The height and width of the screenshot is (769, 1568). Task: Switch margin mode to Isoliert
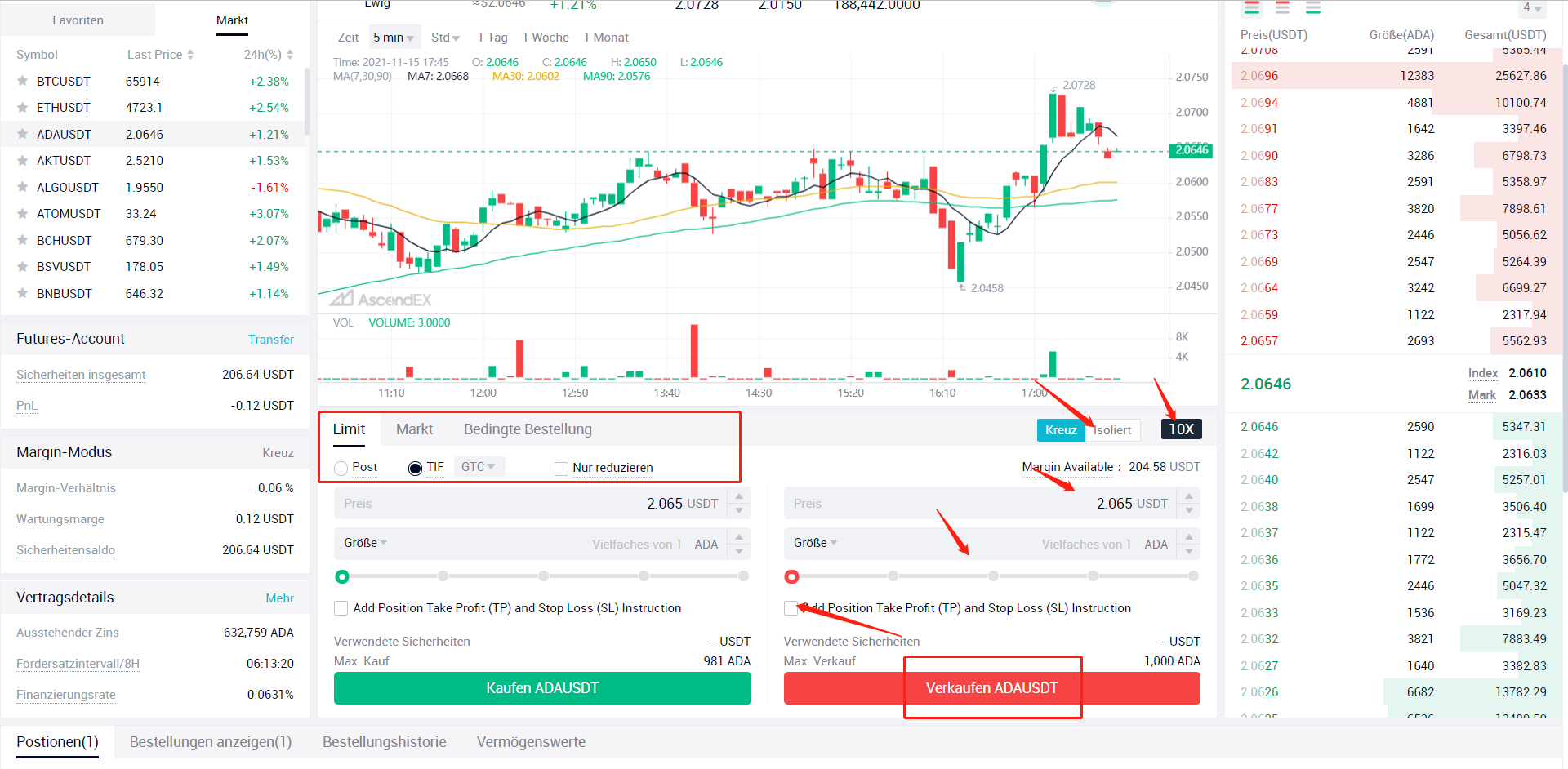point(1112,430)
